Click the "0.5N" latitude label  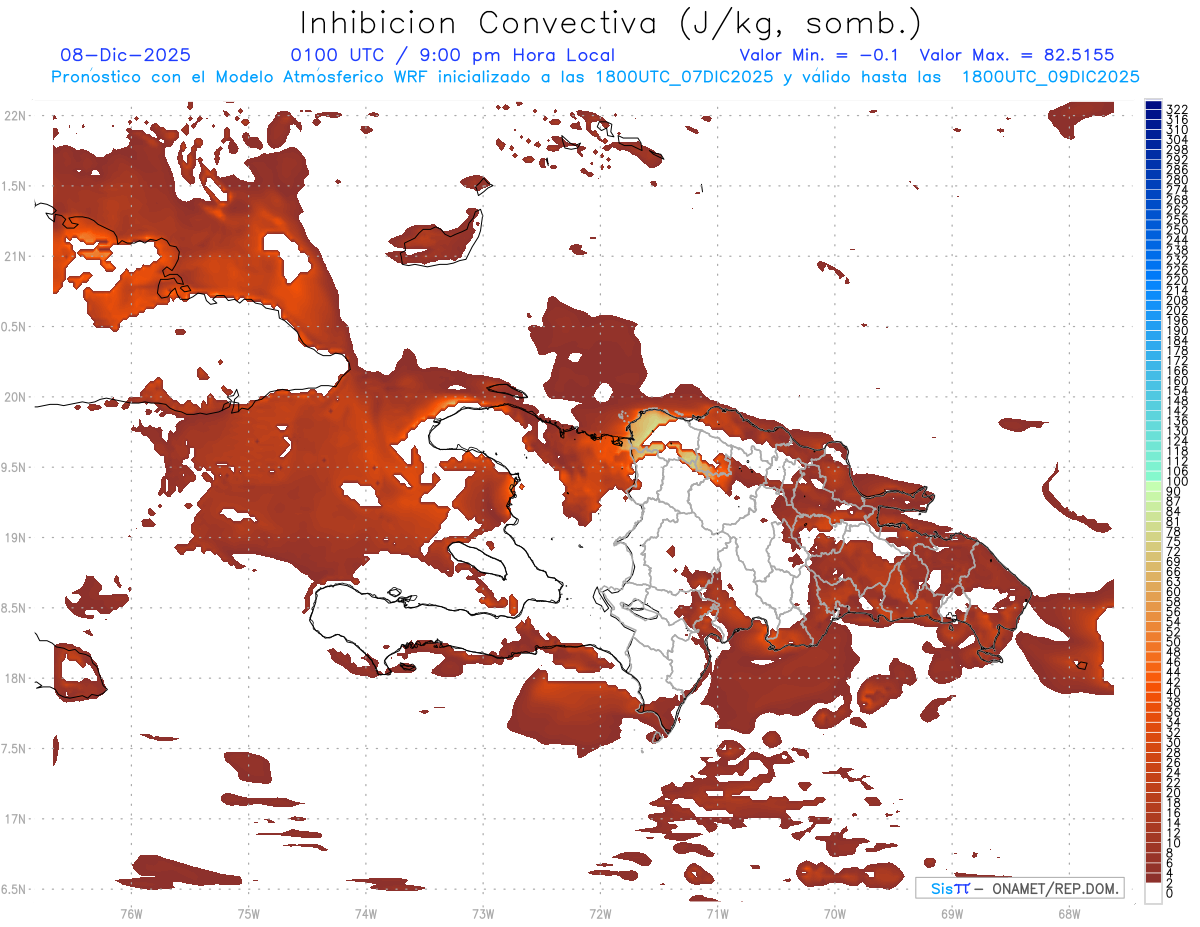[13, 327]
